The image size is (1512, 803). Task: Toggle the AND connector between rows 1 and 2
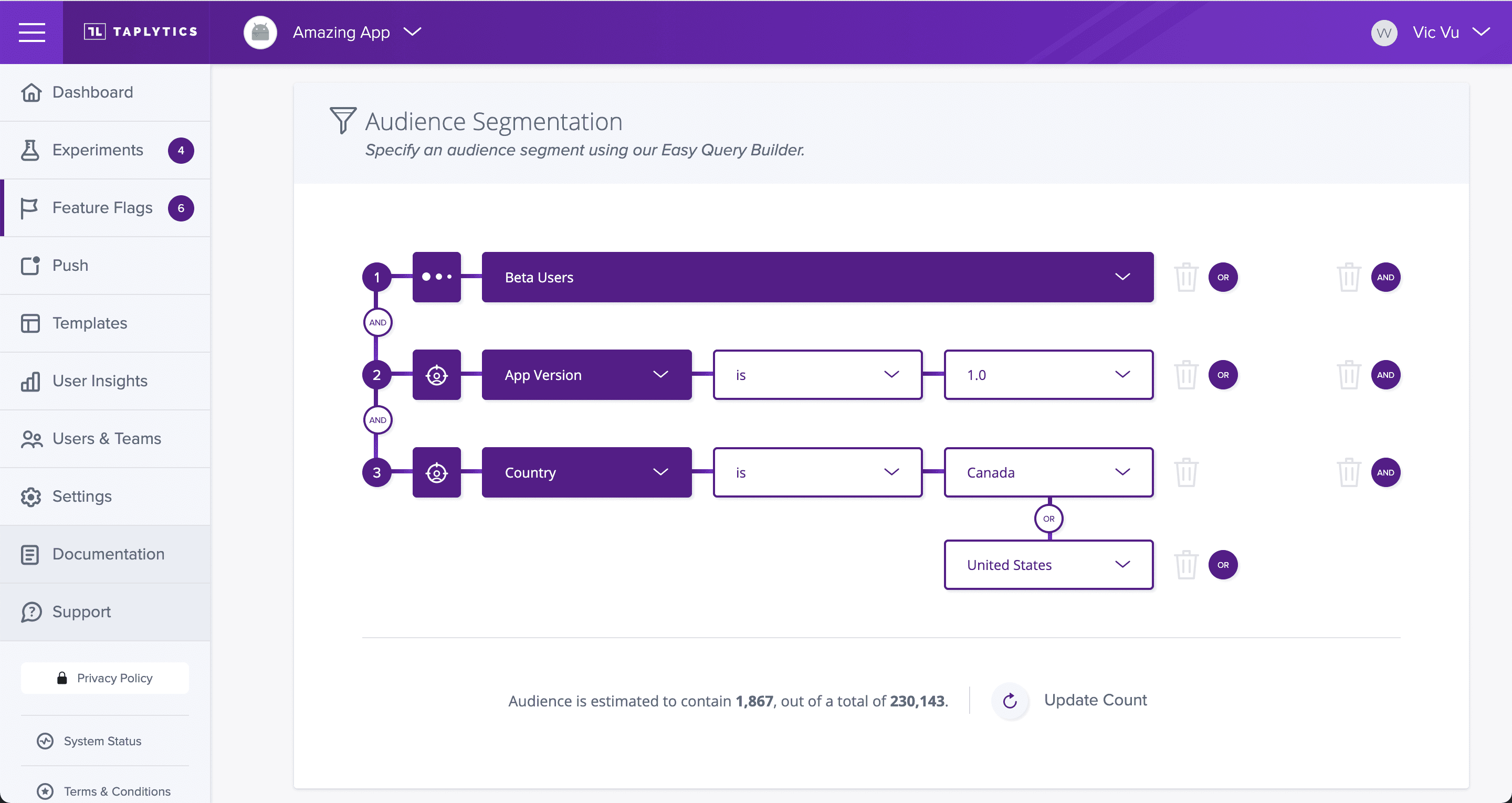click(x=377, y=322)
